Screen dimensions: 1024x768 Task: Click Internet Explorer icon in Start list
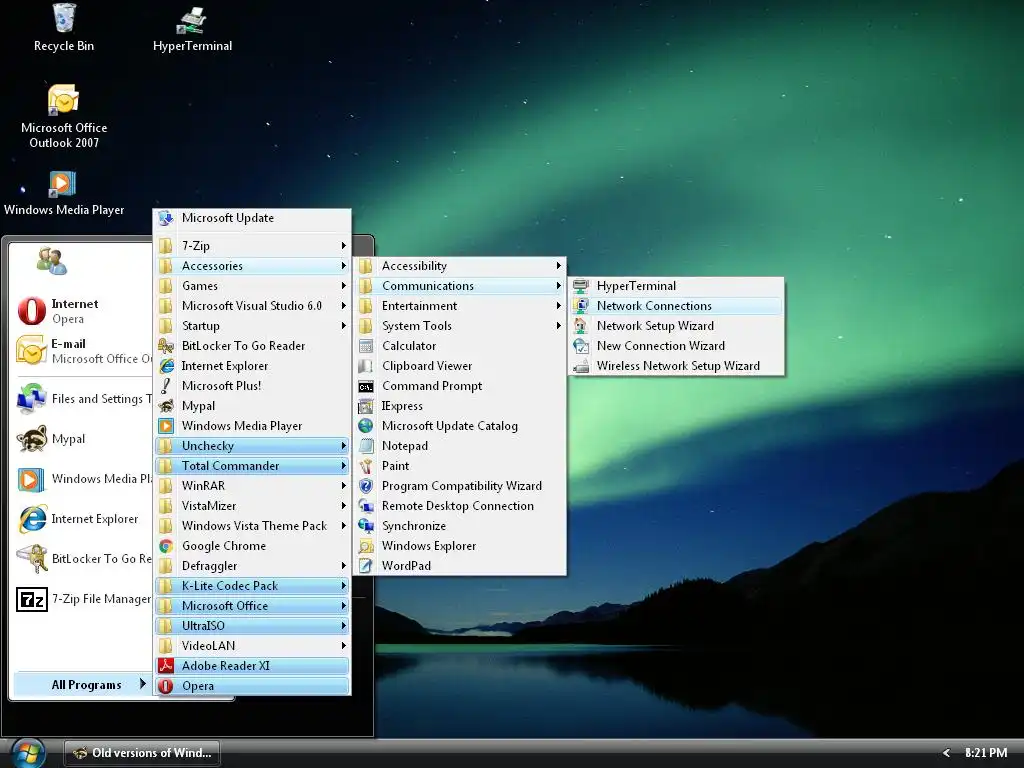[31, 519]
